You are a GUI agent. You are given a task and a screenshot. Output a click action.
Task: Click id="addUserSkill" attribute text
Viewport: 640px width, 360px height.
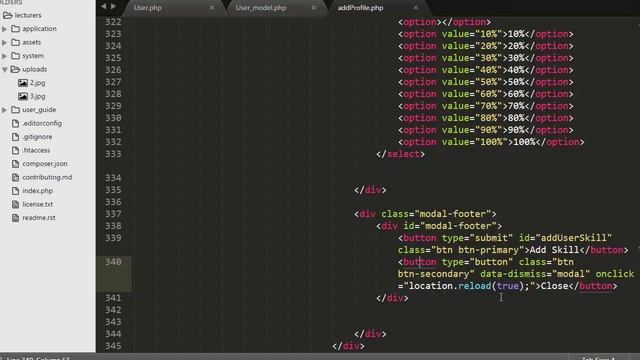pos(565,238)
